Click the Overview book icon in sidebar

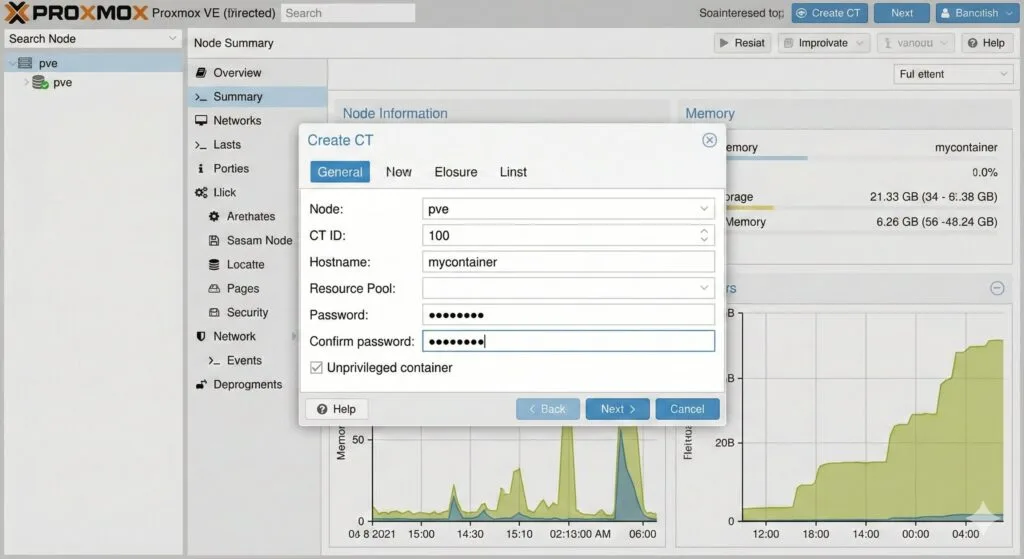201,73
